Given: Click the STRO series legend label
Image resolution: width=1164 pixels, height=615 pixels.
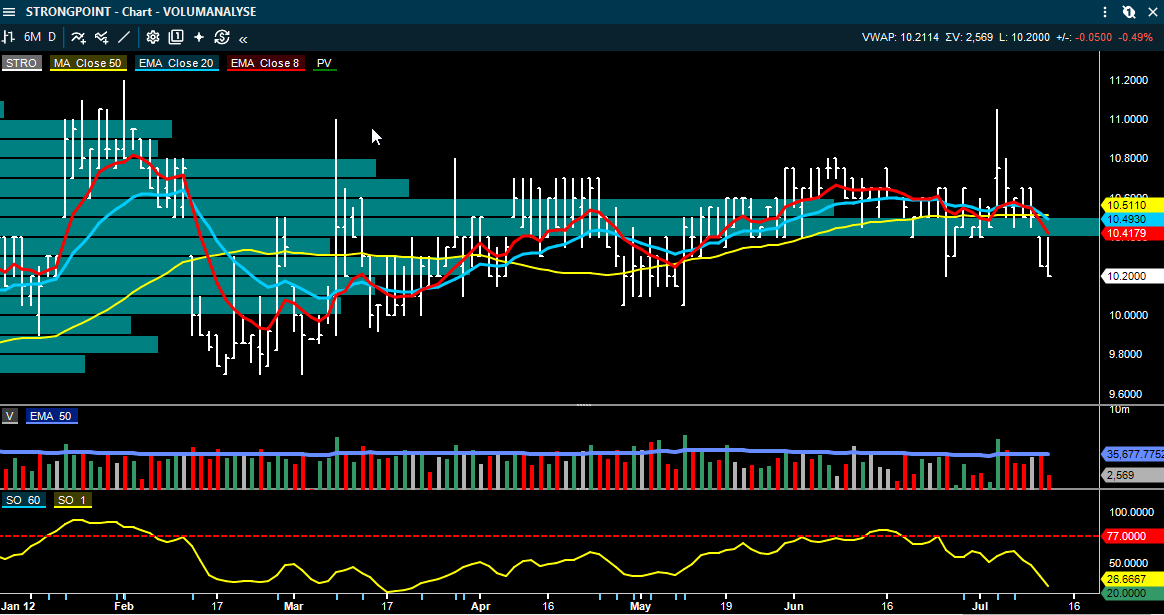Looking at the screenshot, I should click(x=21, y=63).
